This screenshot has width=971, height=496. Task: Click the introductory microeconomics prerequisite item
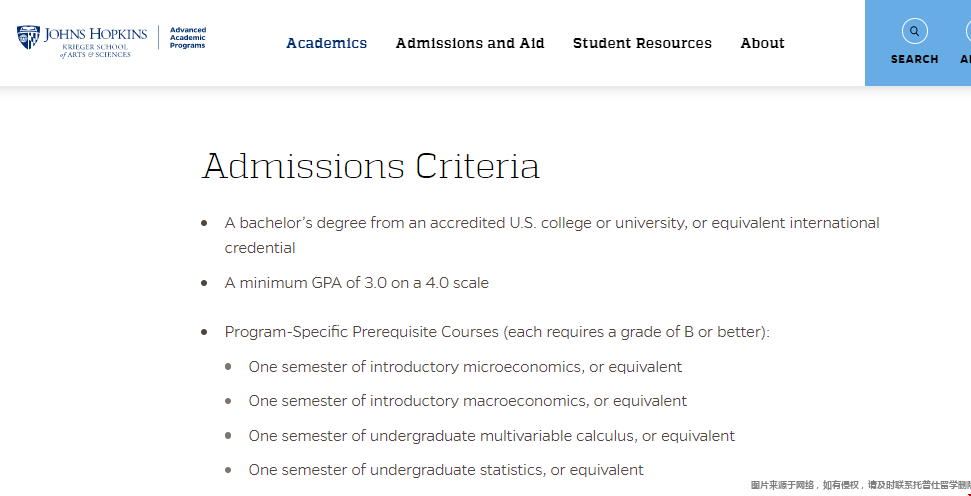[x=465, y=367]
